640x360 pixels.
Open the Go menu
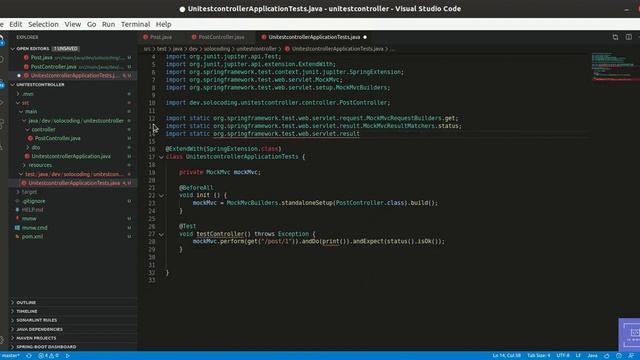(91, 24)
